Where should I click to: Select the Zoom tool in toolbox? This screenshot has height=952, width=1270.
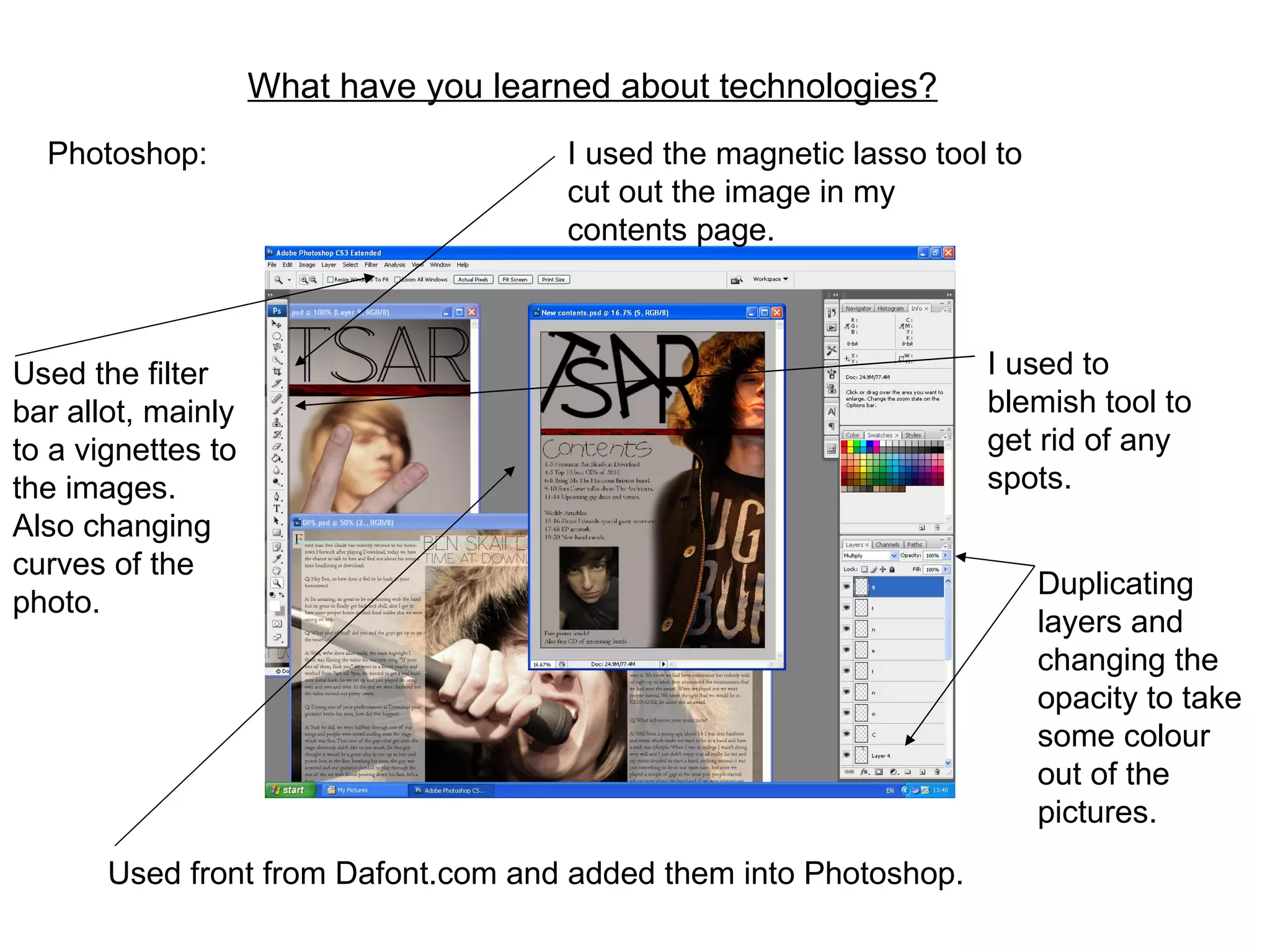tap(277, 583)
